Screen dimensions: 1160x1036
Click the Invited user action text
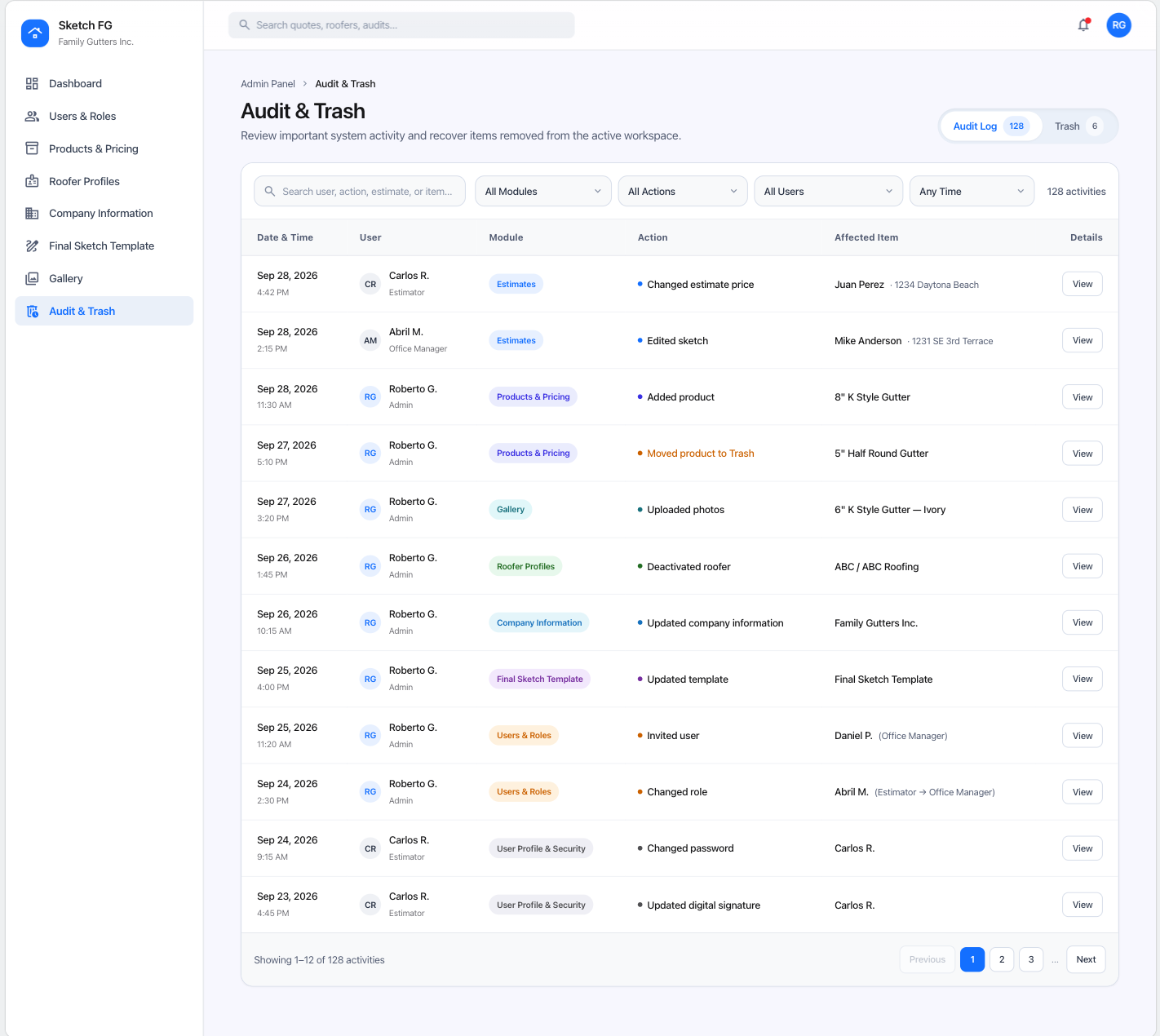pyautogui.click(x=673, y=736)
